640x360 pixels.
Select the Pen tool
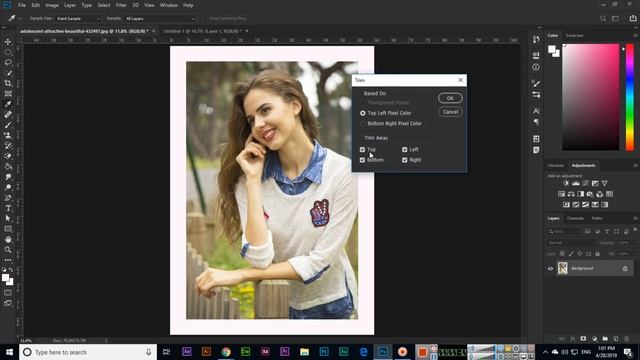(8, 198)
